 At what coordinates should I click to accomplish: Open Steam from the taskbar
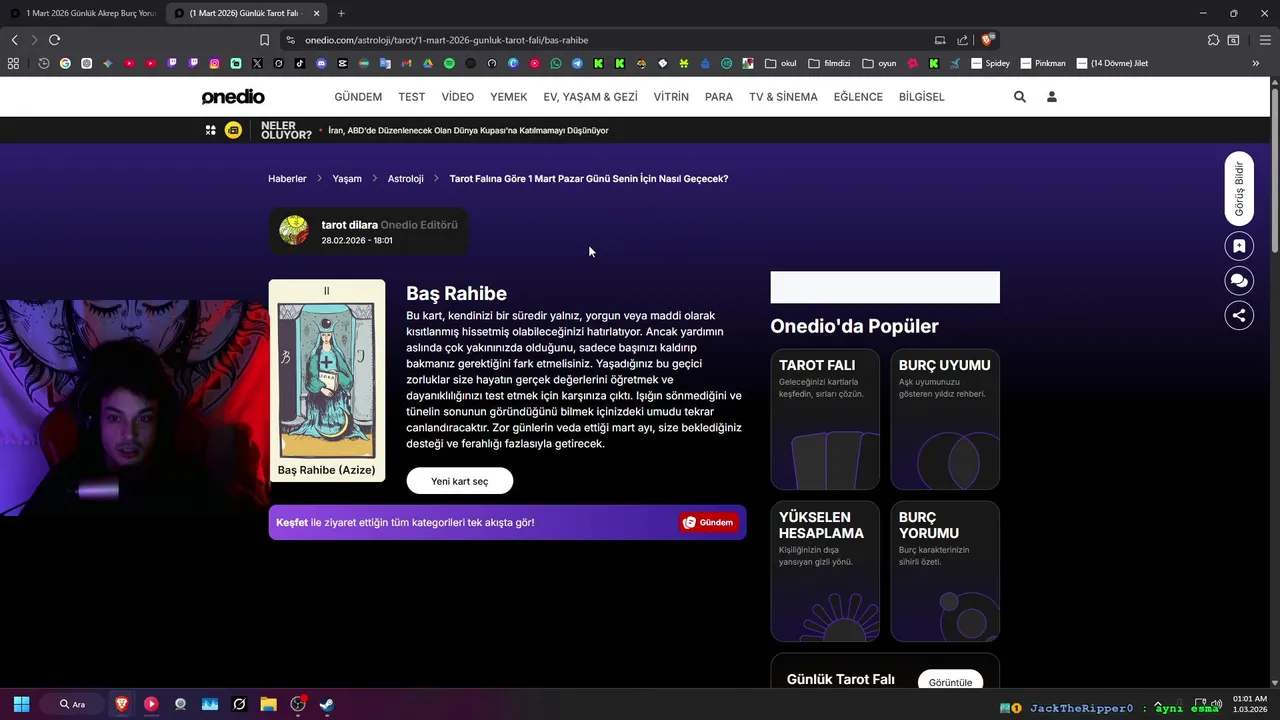[326, 704]
